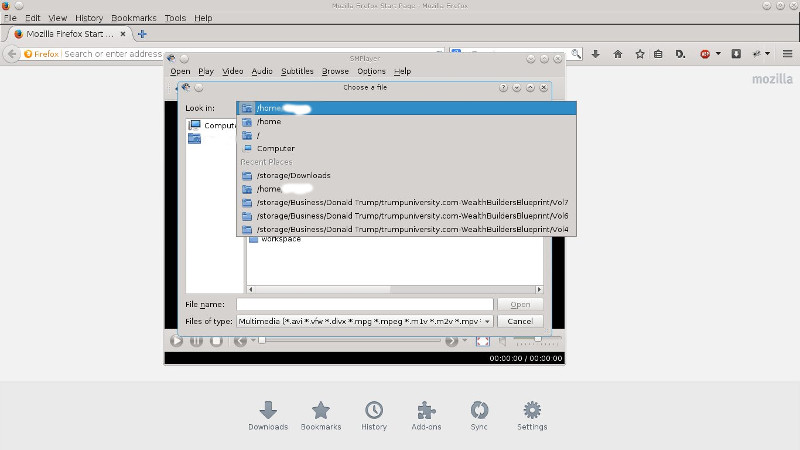Image resolution: width=800 pixels, height=450 pixels.
Task: Open Add-ons shortcut on Firefox start page
Action: [427, 415]
